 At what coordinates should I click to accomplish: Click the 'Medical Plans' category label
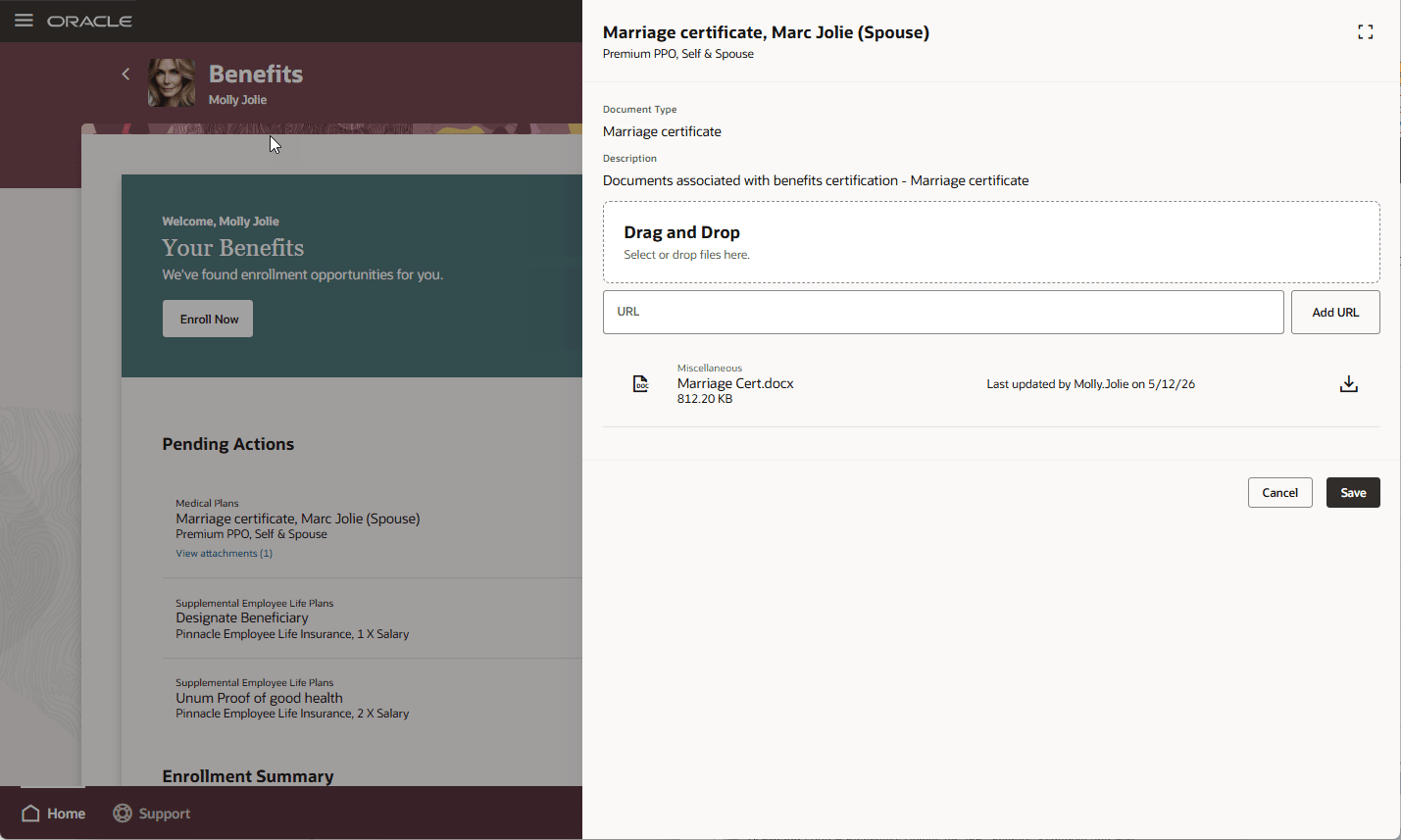pyautogui.click(x=207, y=503)
